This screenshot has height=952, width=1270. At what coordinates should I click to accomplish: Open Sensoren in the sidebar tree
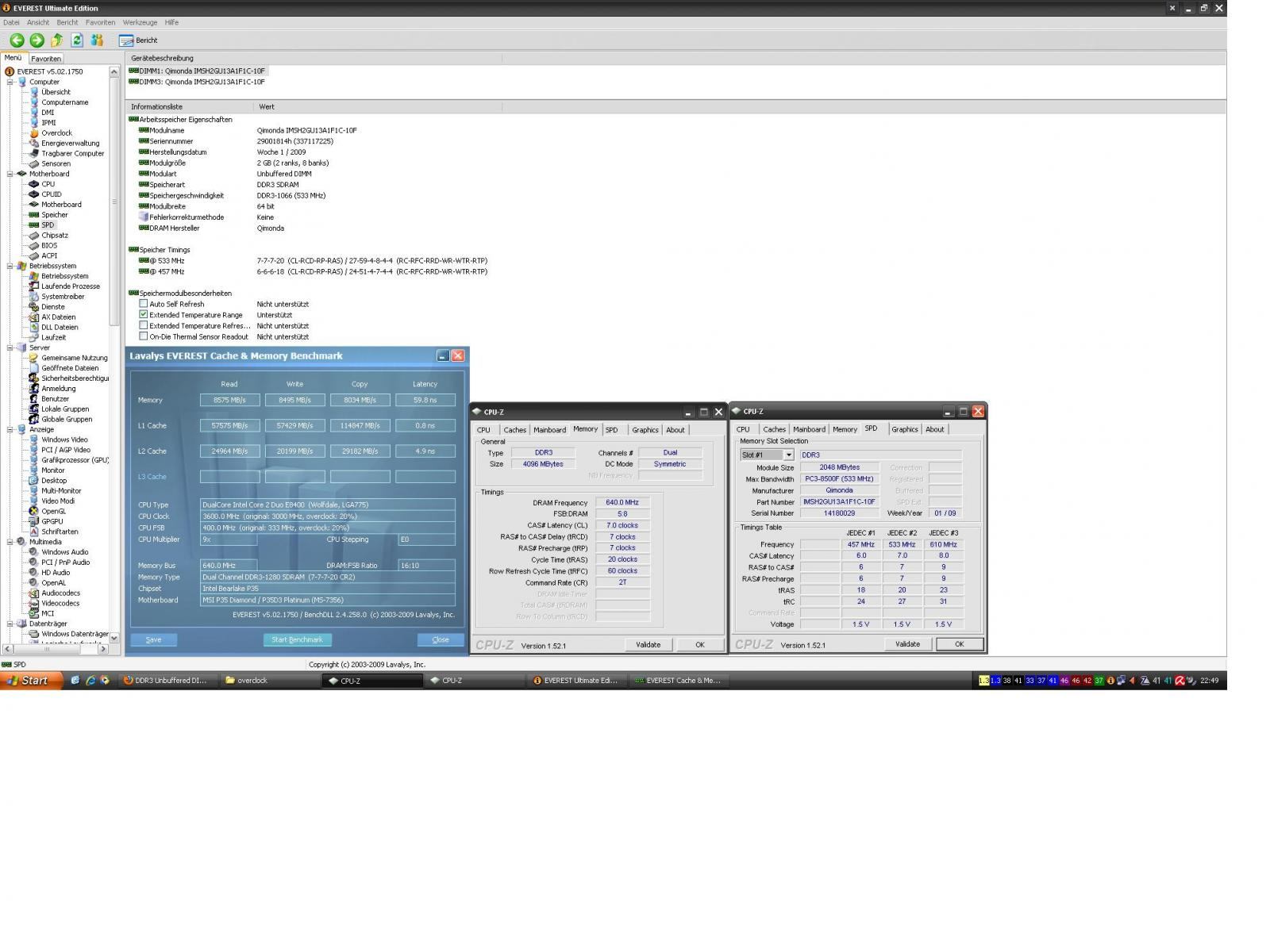coord(56,164)
